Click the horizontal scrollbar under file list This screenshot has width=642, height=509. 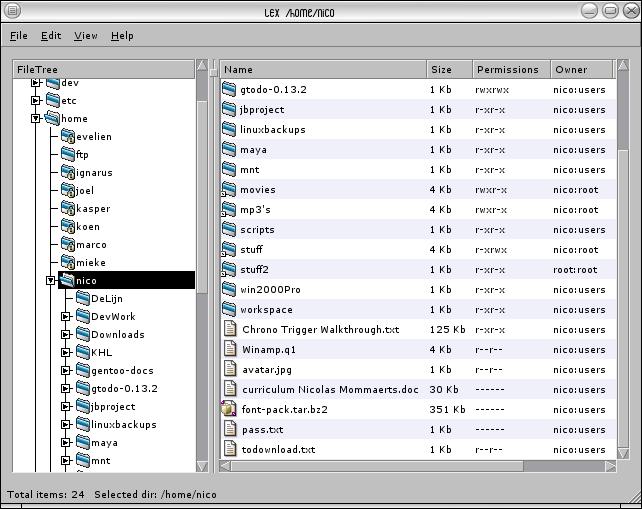[x=380, y=466]
